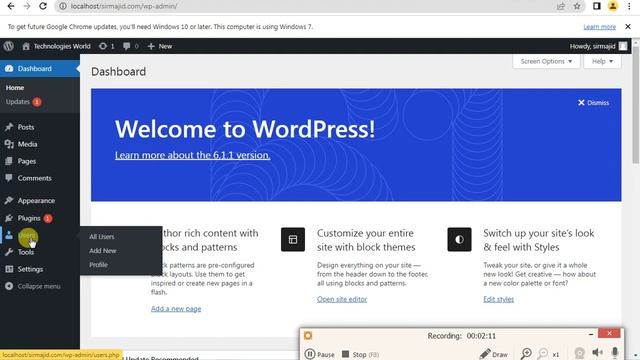The height and width of the screenshot is (360, 640).
Task: Reload the page with refresh icon
Action: [x=43, y=6]
